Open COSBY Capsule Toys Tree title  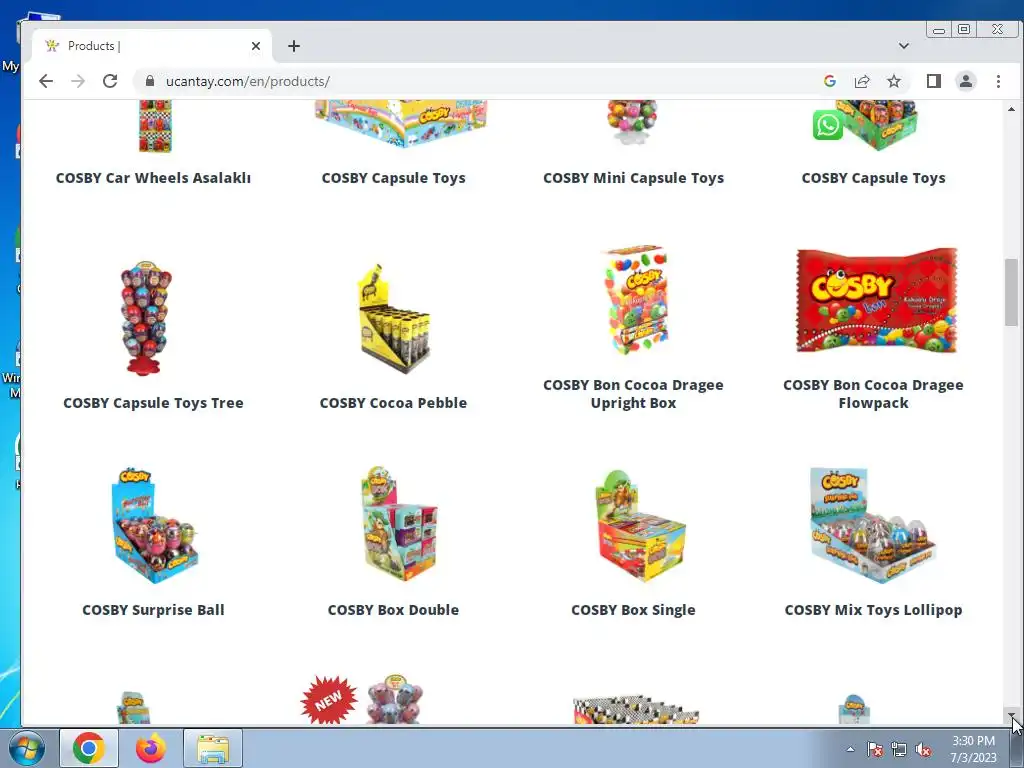(x=153, y=403)
